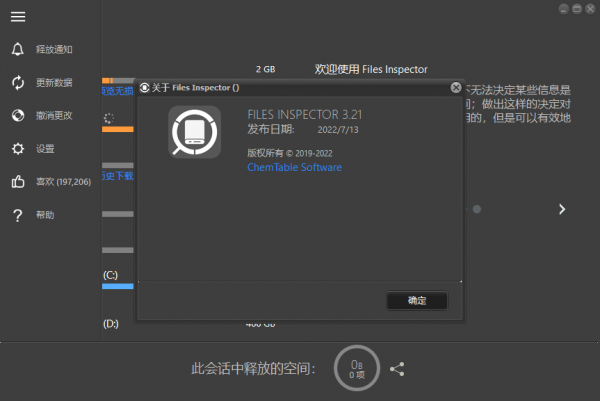Click the (C:) drive label

click(x=110, y=275)
